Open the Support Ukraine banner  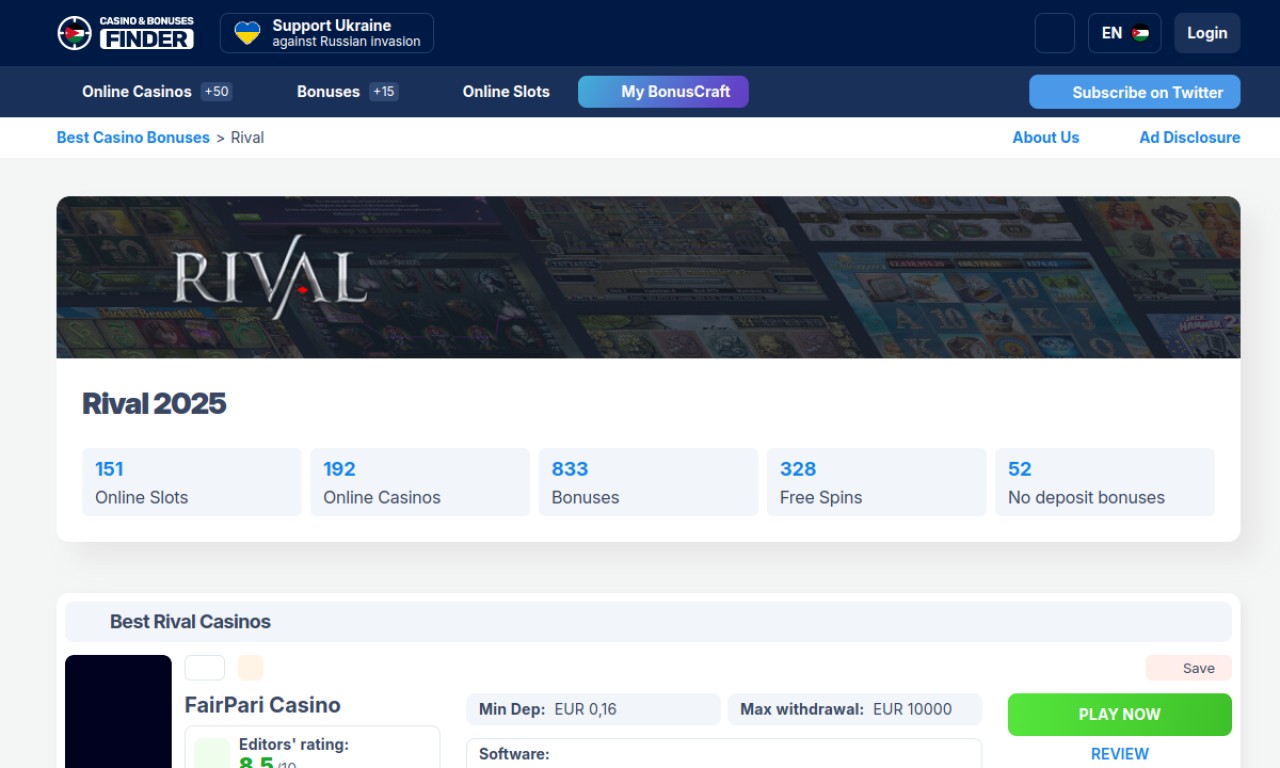[327, 33]
